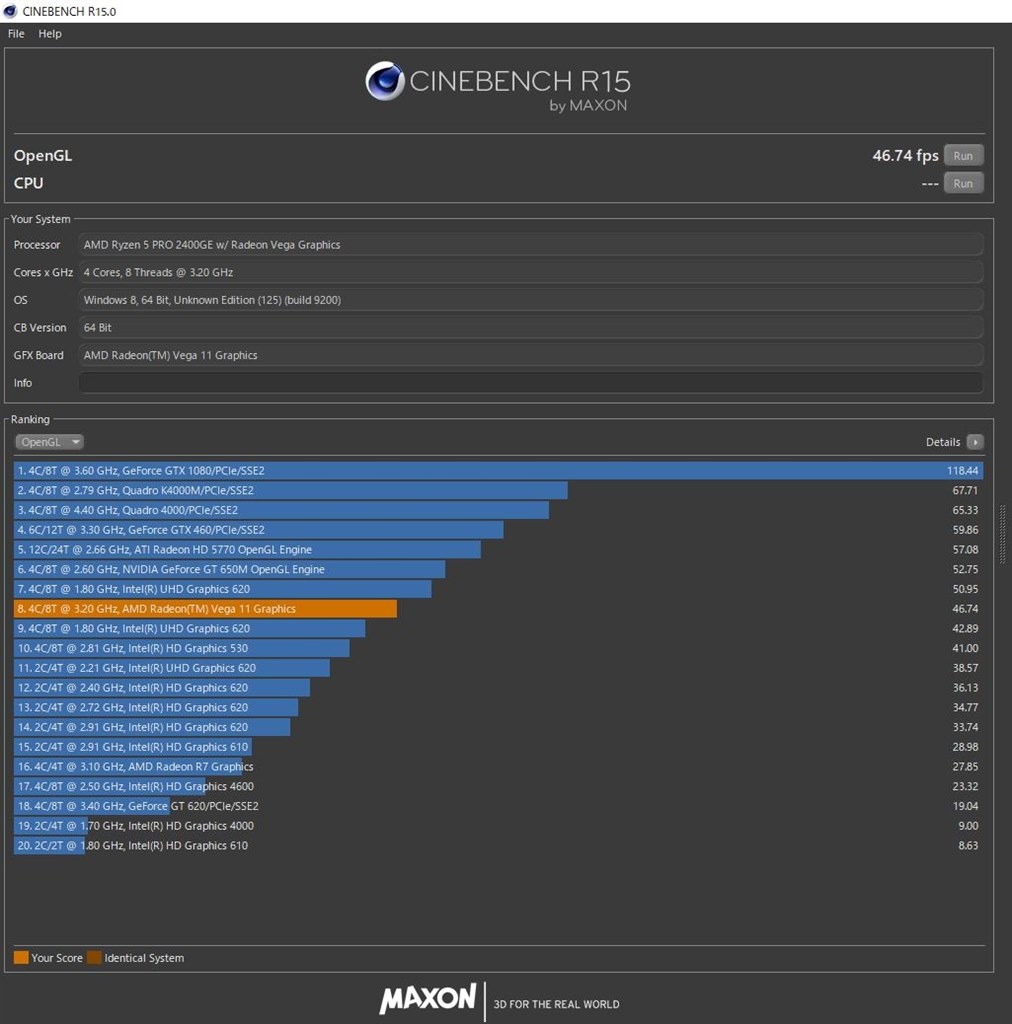This screenshot has height=1024, width=1012.
Task: Expand the OpenGL ranking dropdown
Action: 49,442
